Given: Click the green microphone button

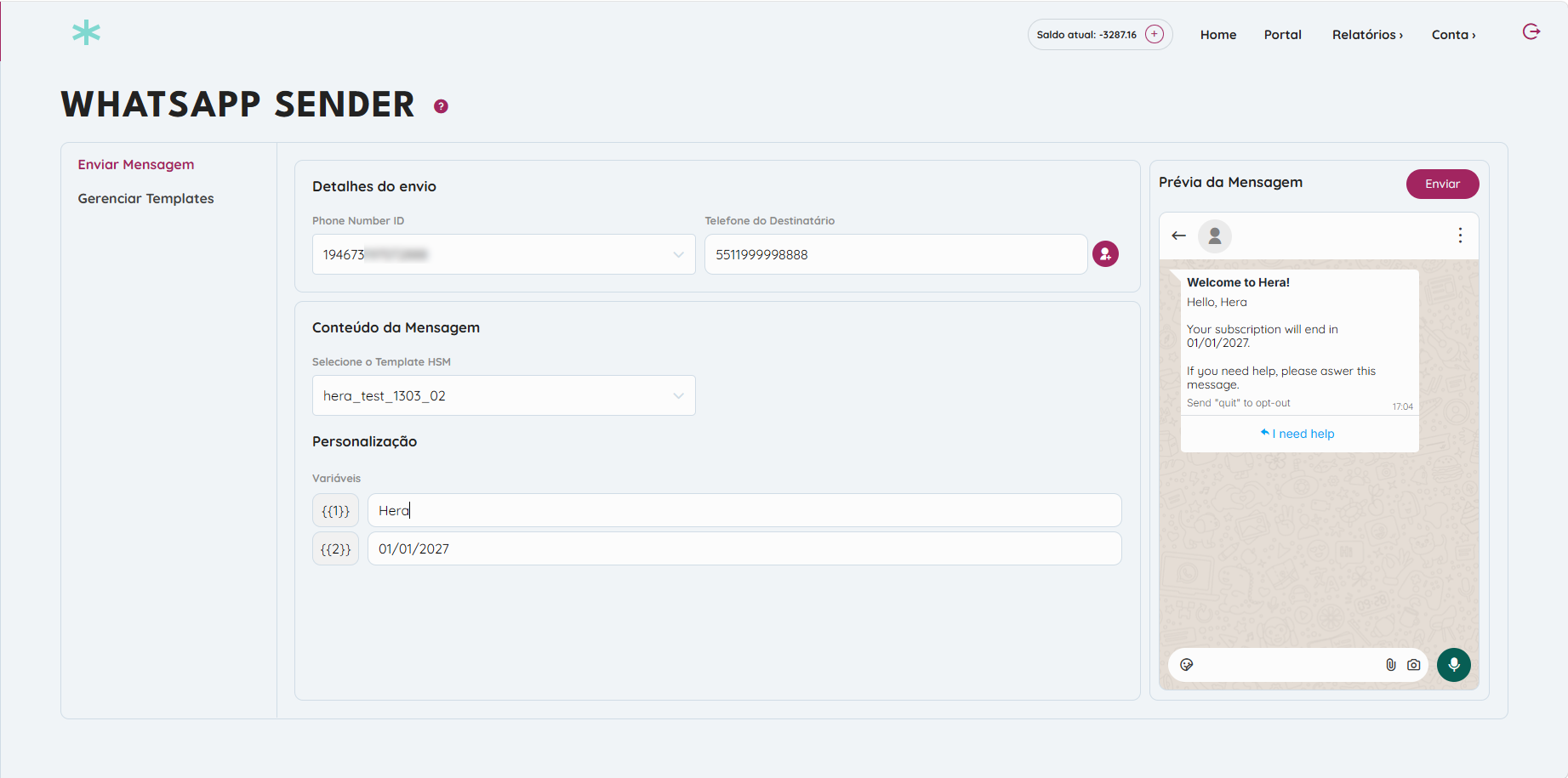Looking at the screenshot, I should coord(1454,665).
